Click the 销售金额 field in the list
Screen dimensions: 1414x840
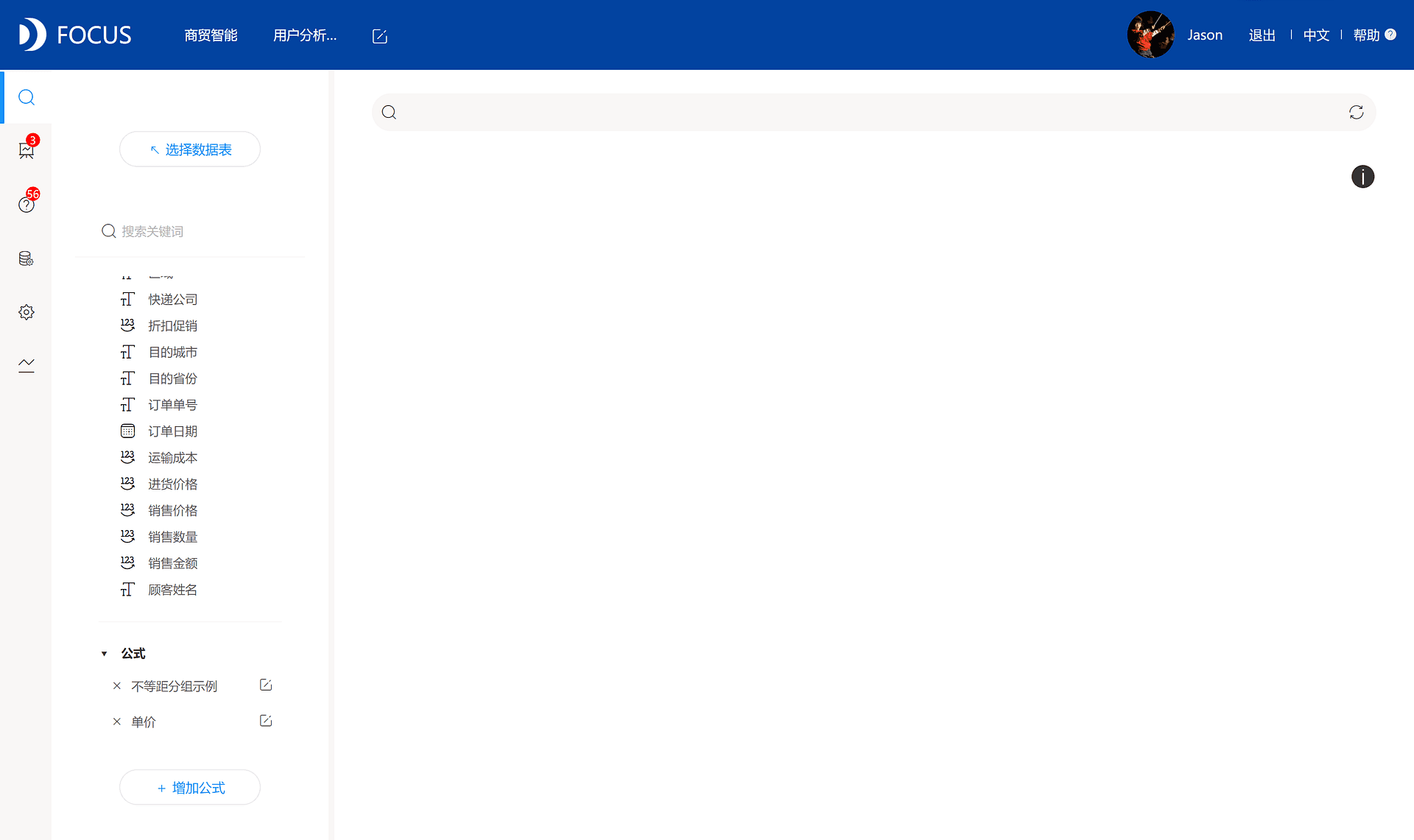172,562
